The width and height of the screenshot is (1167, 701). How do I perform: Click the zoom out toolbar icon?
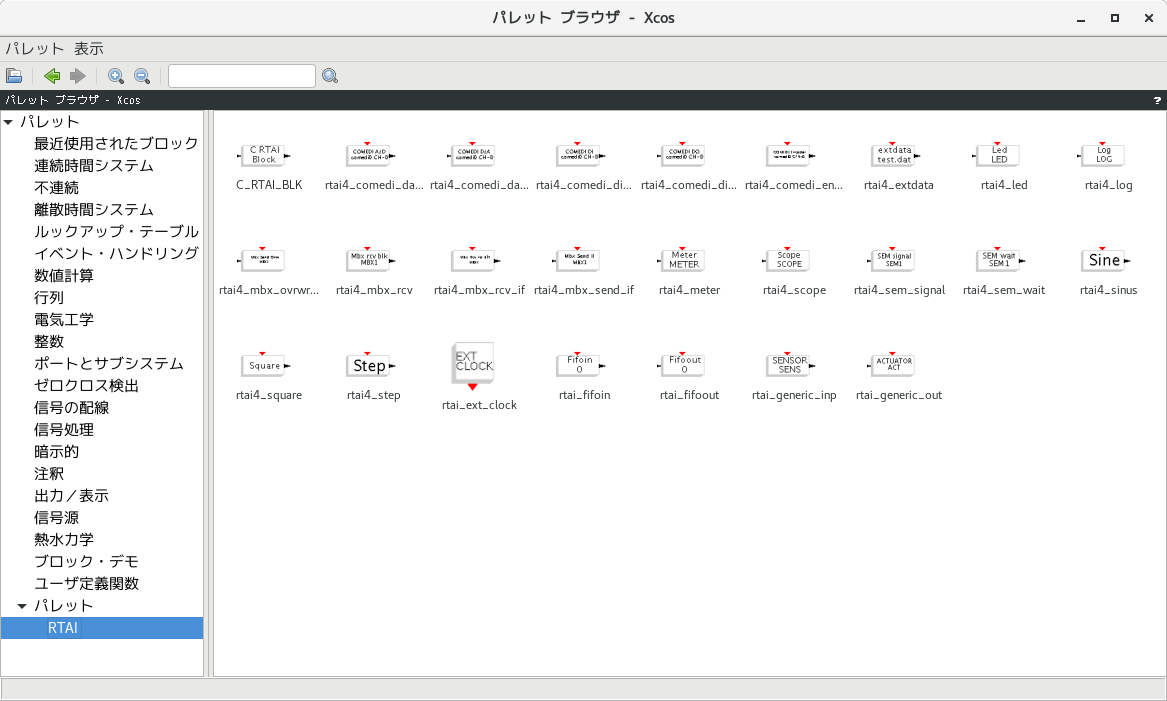pos(142,75)
